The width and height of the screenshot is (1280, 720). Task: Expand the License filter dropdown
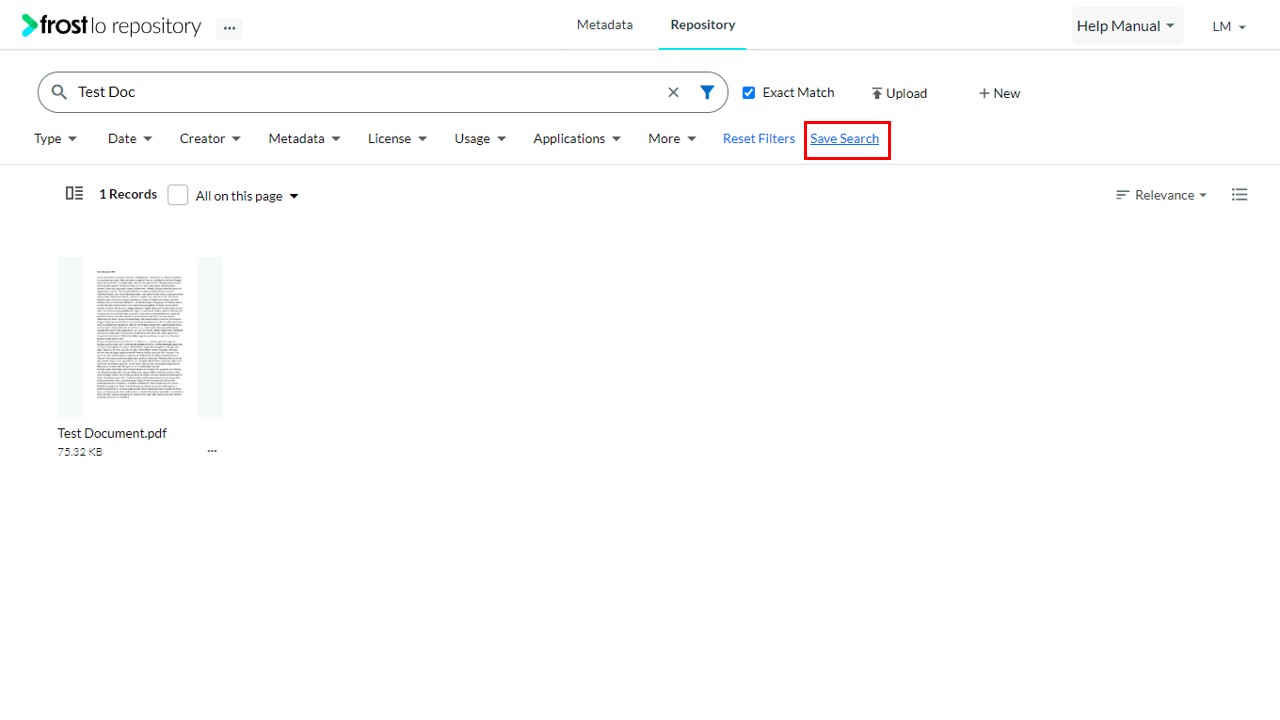point(397,139)
